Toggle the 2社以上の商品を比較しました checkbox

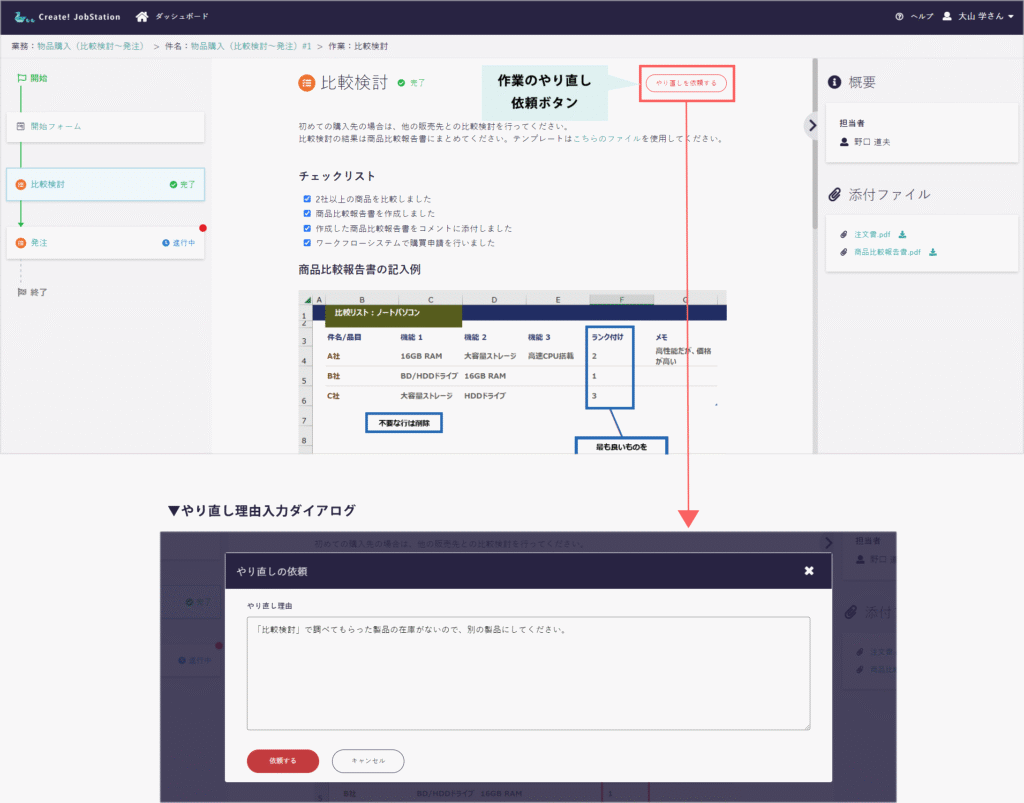tap(307, 199)
